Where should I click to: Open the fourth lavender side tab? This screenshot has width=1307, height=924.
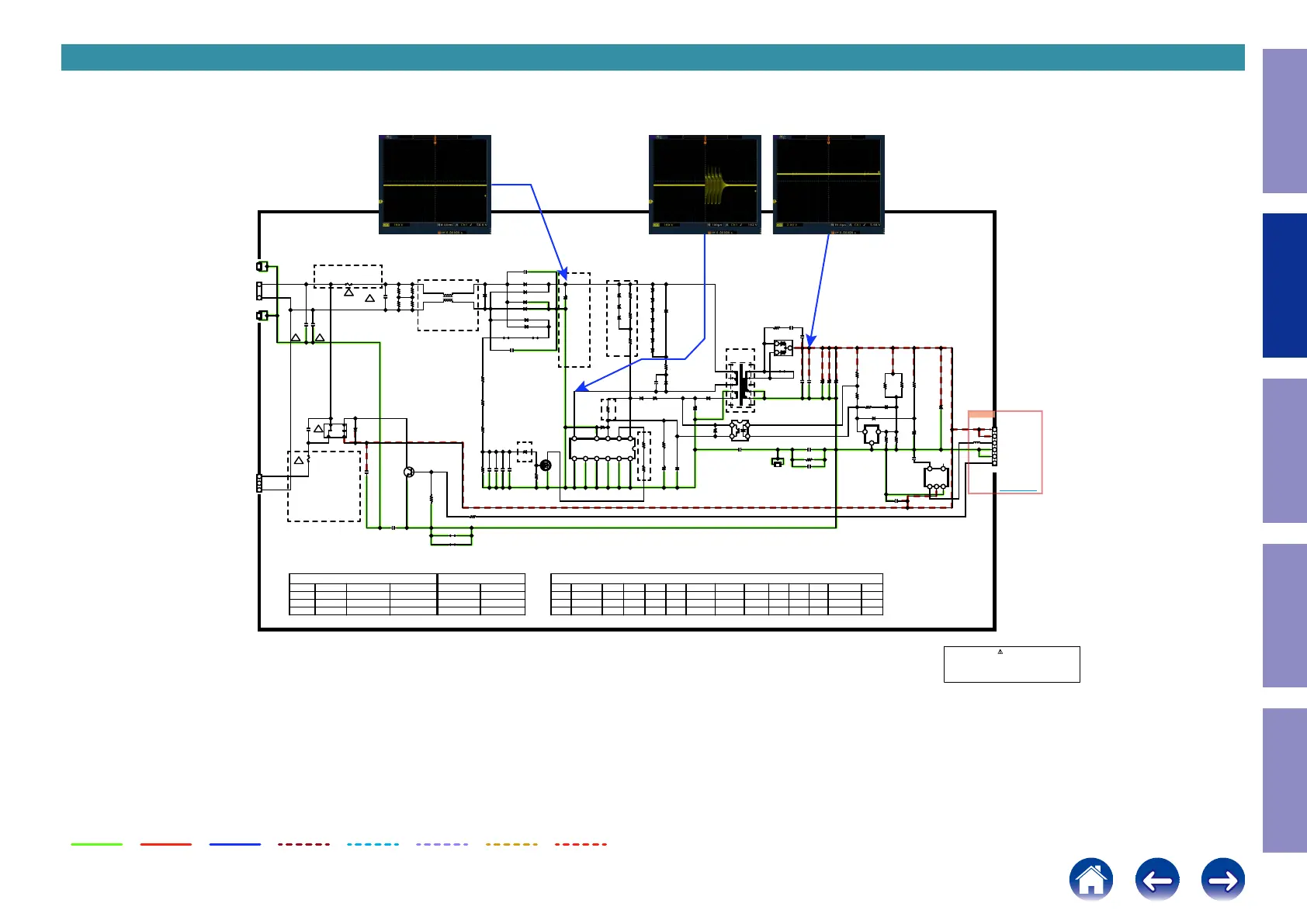pos(1284,615)
